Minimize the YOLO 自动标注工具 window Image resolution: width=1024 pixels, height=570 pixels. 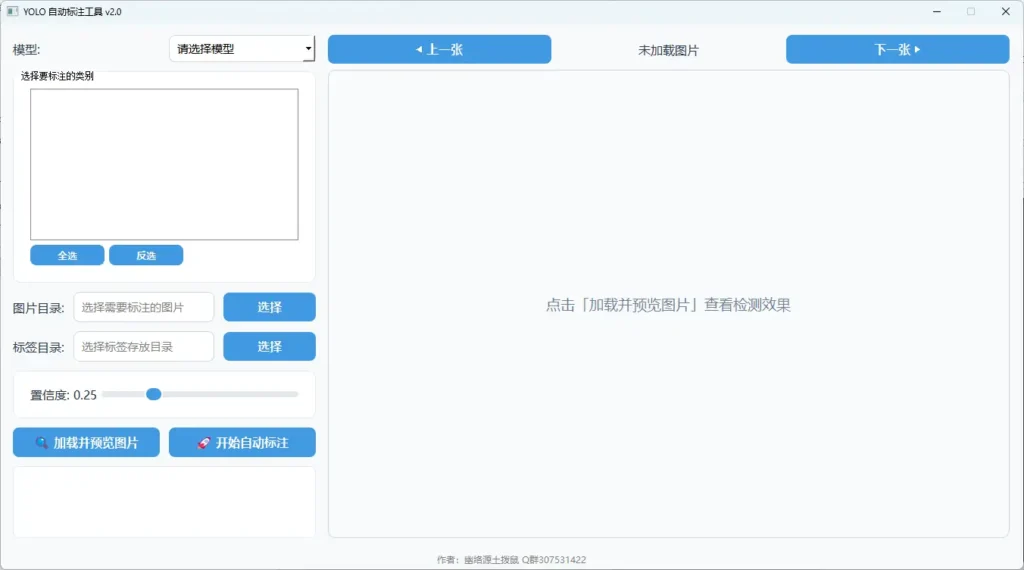coord(936,11)
